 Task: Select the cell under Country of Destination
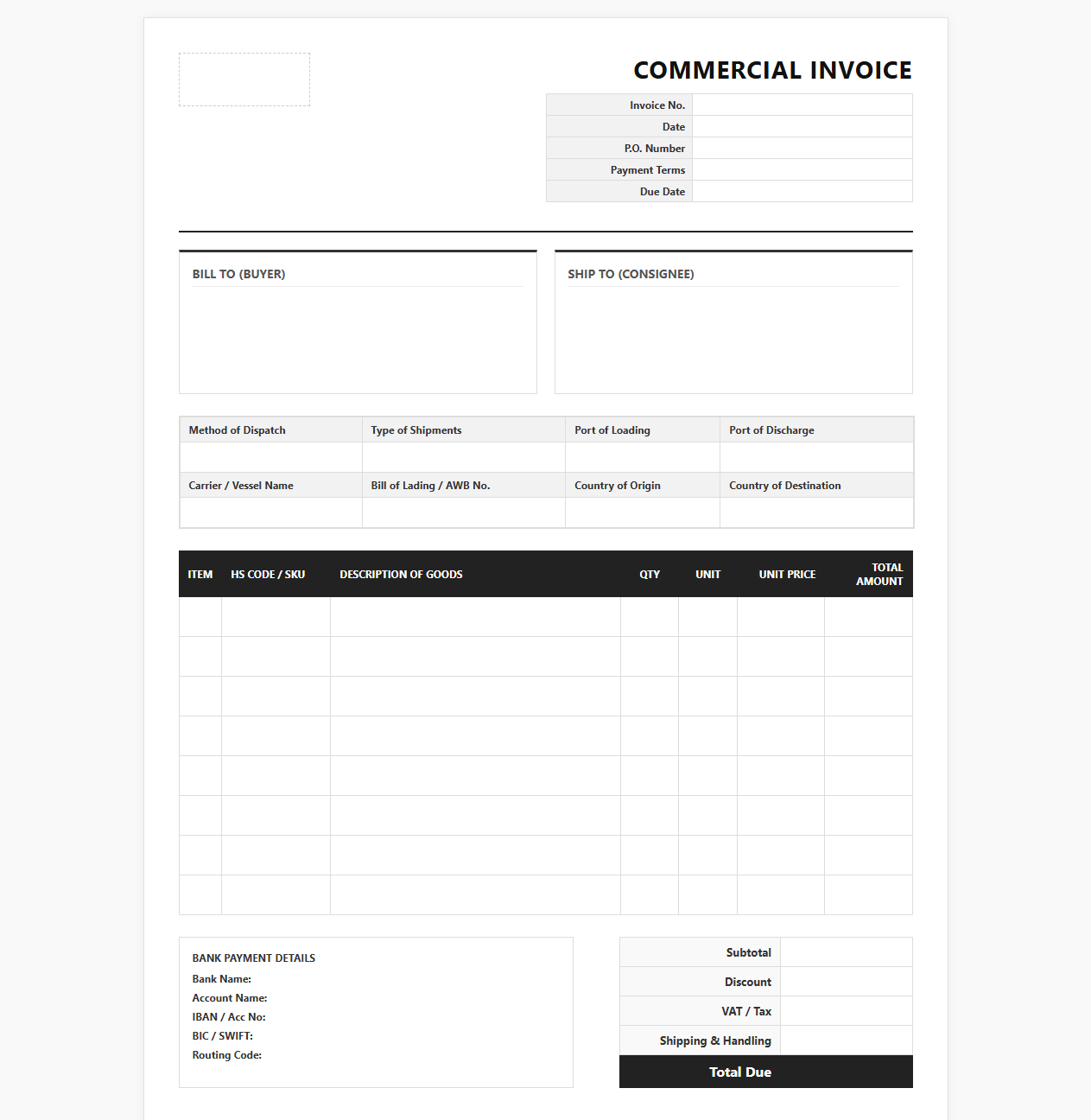[816, 512]
